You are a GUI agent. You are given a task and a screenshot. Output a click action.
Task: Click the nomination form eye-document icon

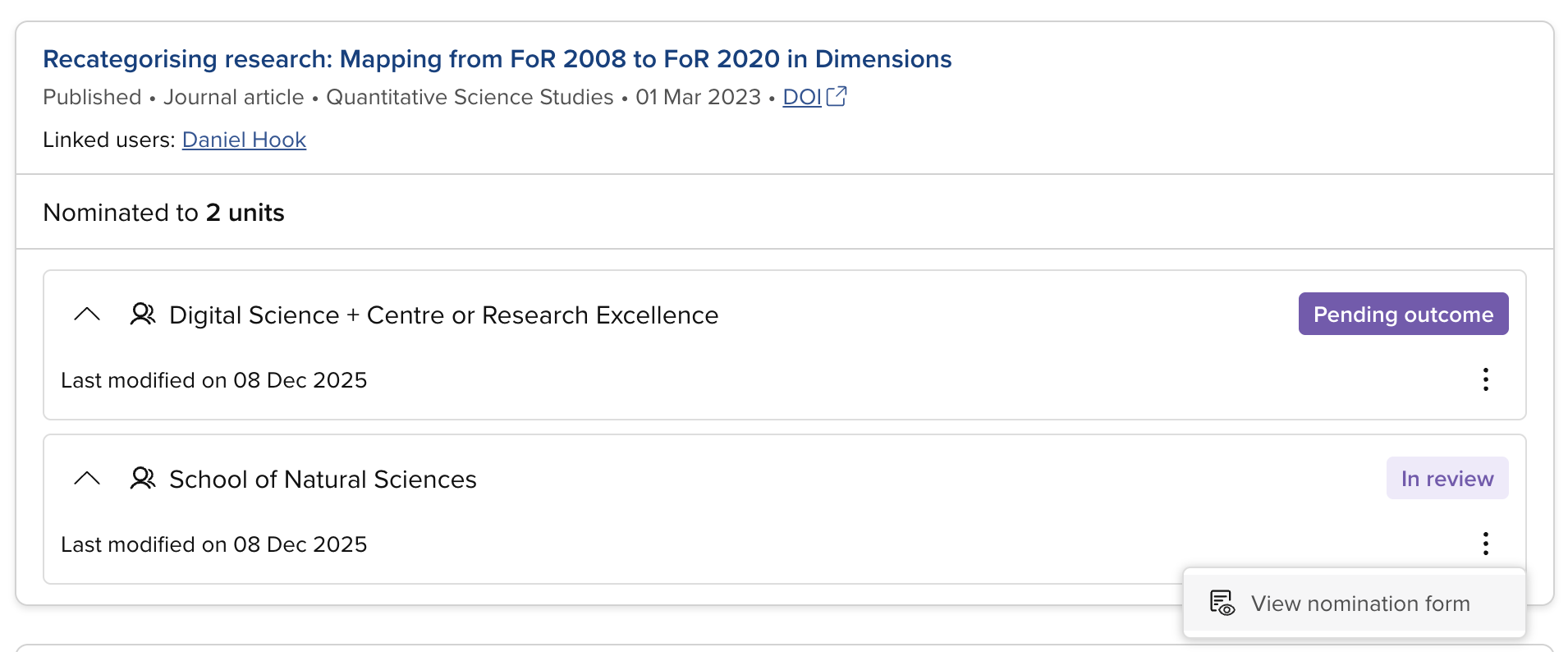coord(1222,604)
